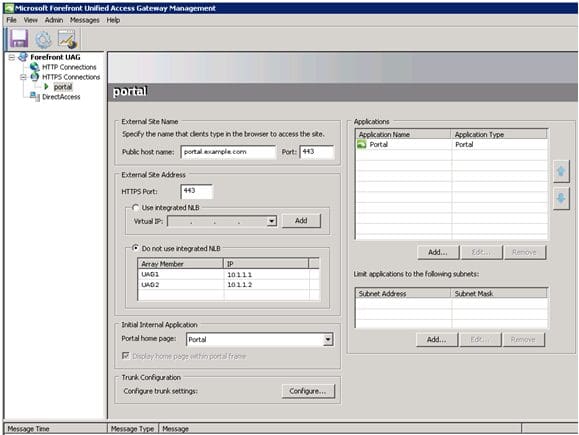Collapse the HTTPS Connections tree node
Screen dimensions: 579x435
point(23,77)
